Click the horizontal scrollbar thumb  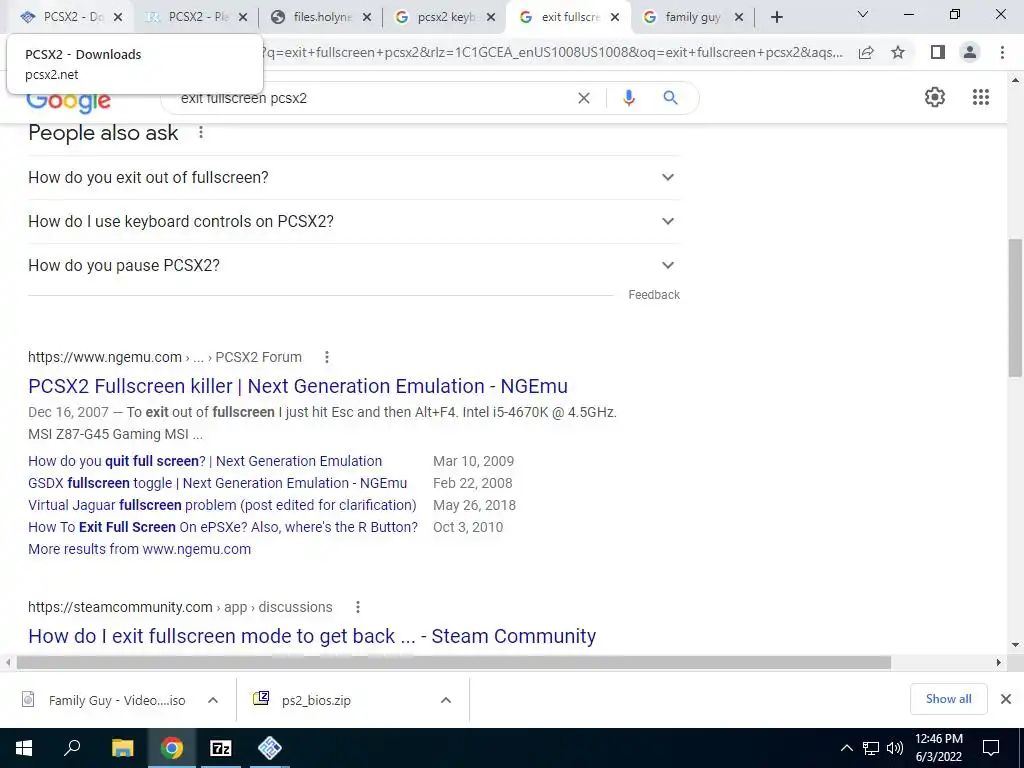pyautogui.click(x=454, y=663)
